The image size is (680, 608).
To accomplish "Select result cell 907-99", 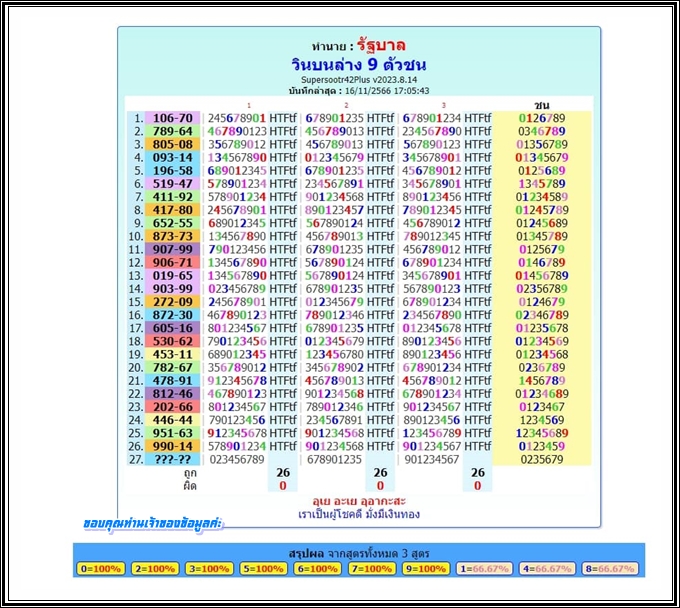I will tap(173, 249).
